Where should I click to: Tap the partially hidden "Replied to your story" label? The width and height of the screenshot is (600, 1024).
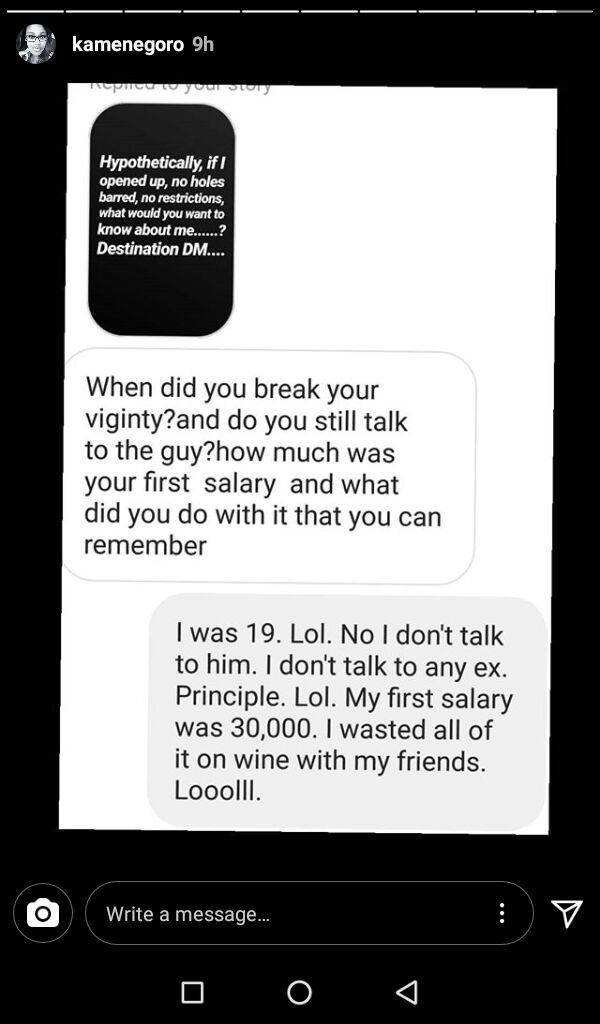tap(180, 88)
